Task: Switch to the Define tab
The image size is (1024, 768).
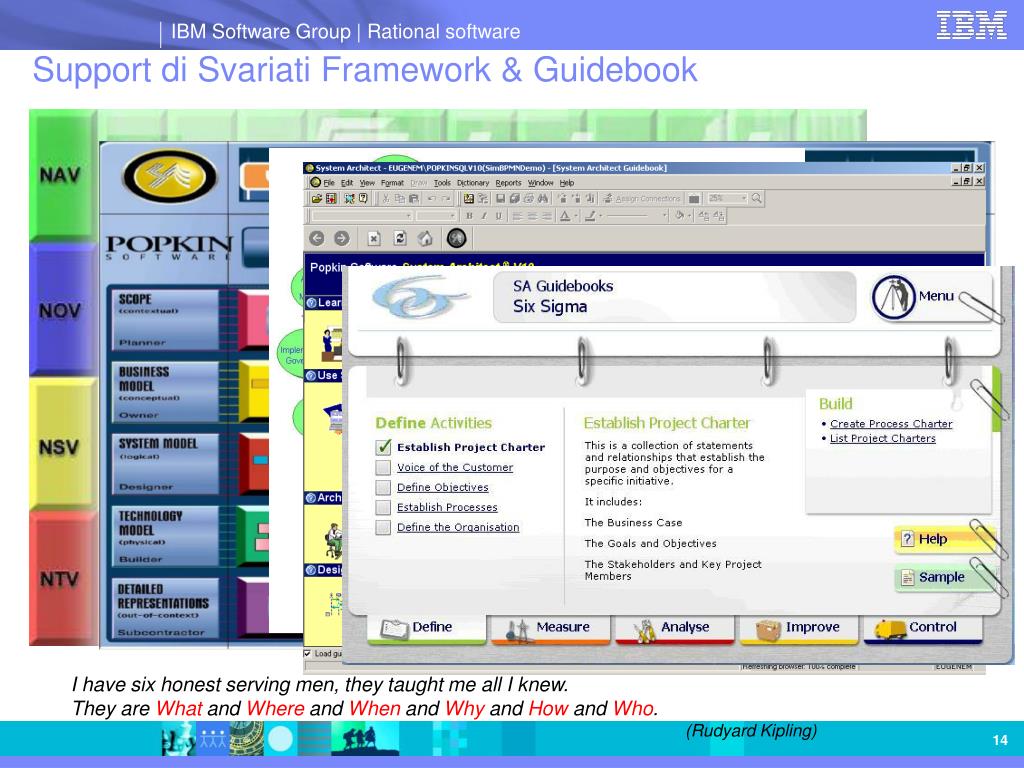Action: click(426, 628)
